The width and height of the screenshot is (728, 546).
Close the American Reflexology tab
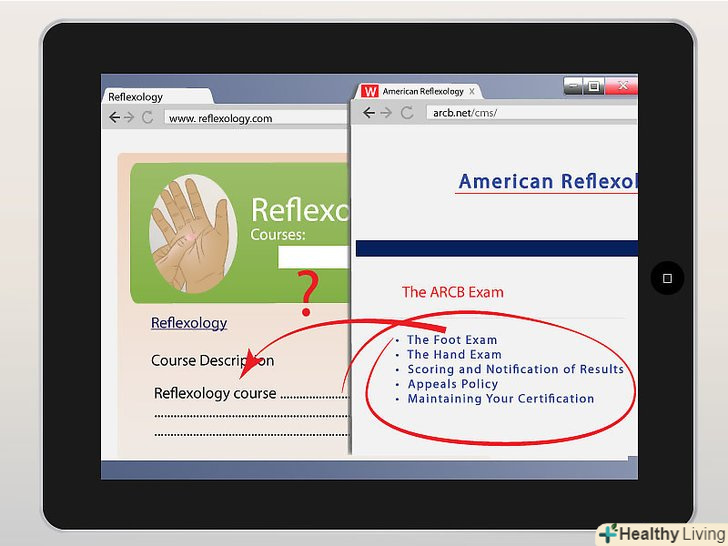(x=472, y=91)
